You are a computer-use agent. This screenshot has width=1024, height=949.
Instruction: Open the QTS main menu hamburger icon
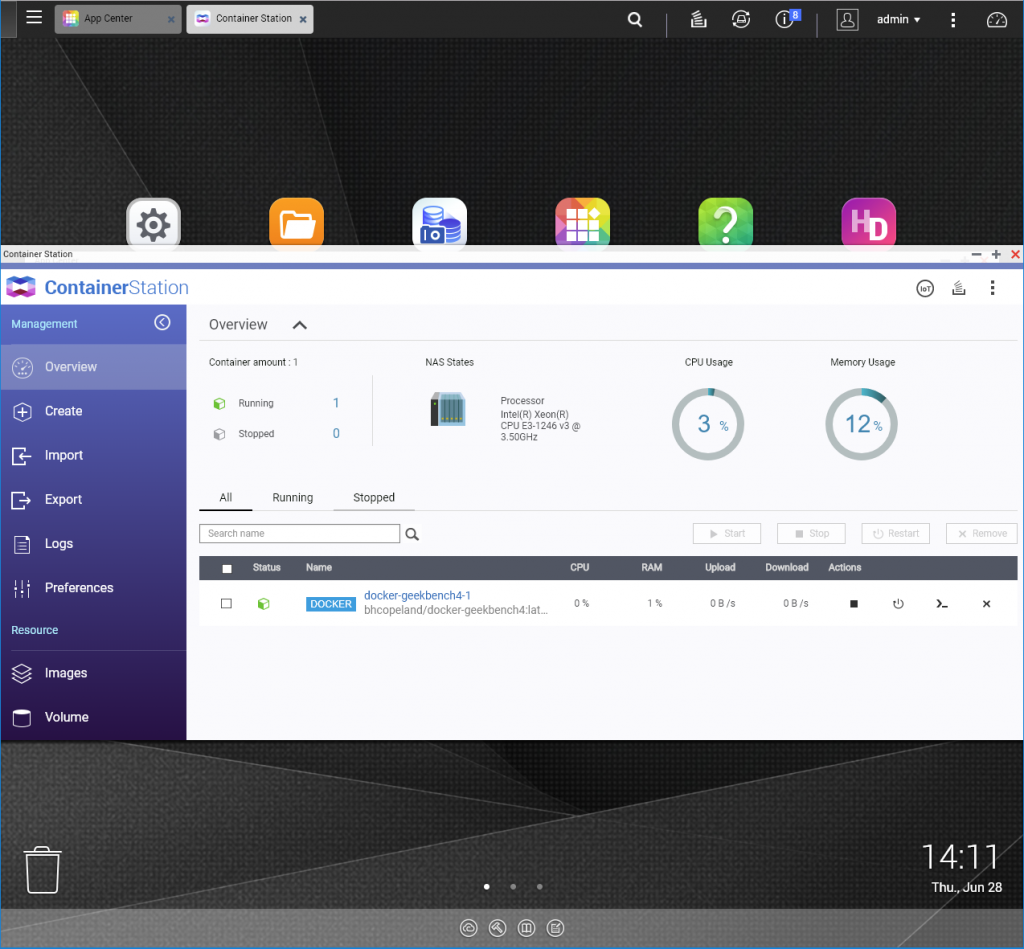[34, 18]
